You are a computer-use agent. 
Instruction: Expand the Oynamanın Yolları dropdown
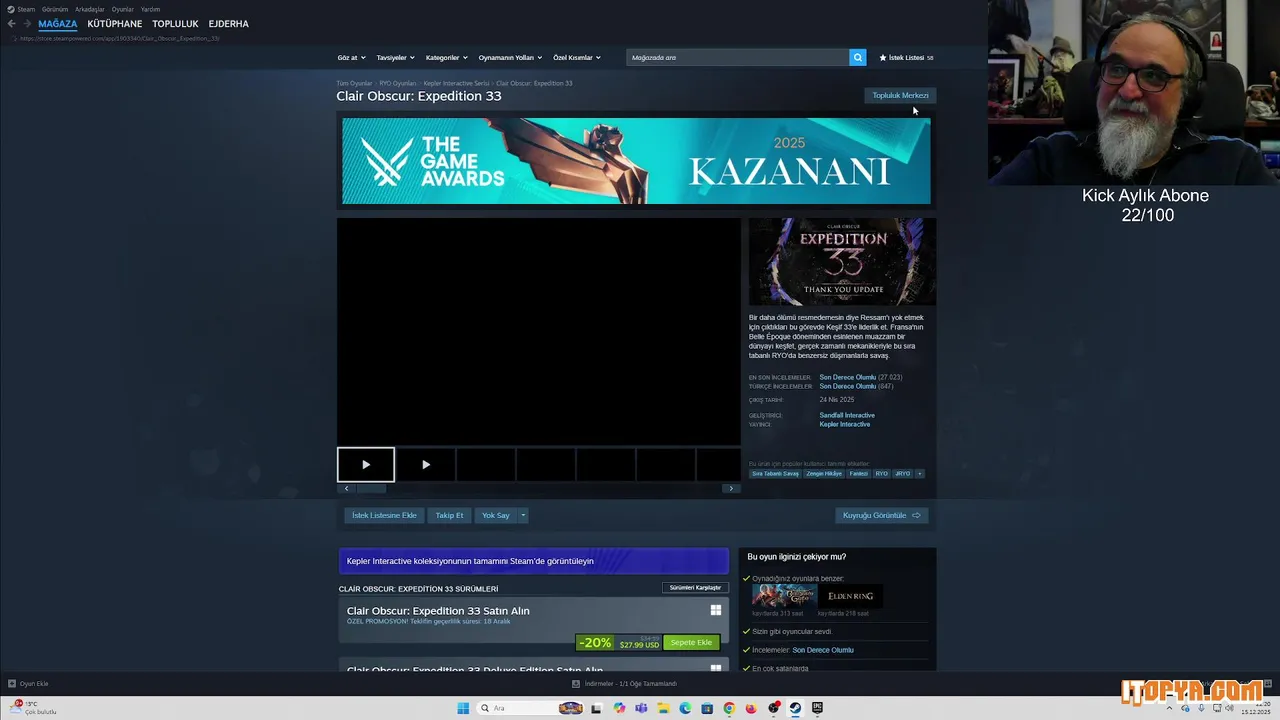(x=509, y=58)
